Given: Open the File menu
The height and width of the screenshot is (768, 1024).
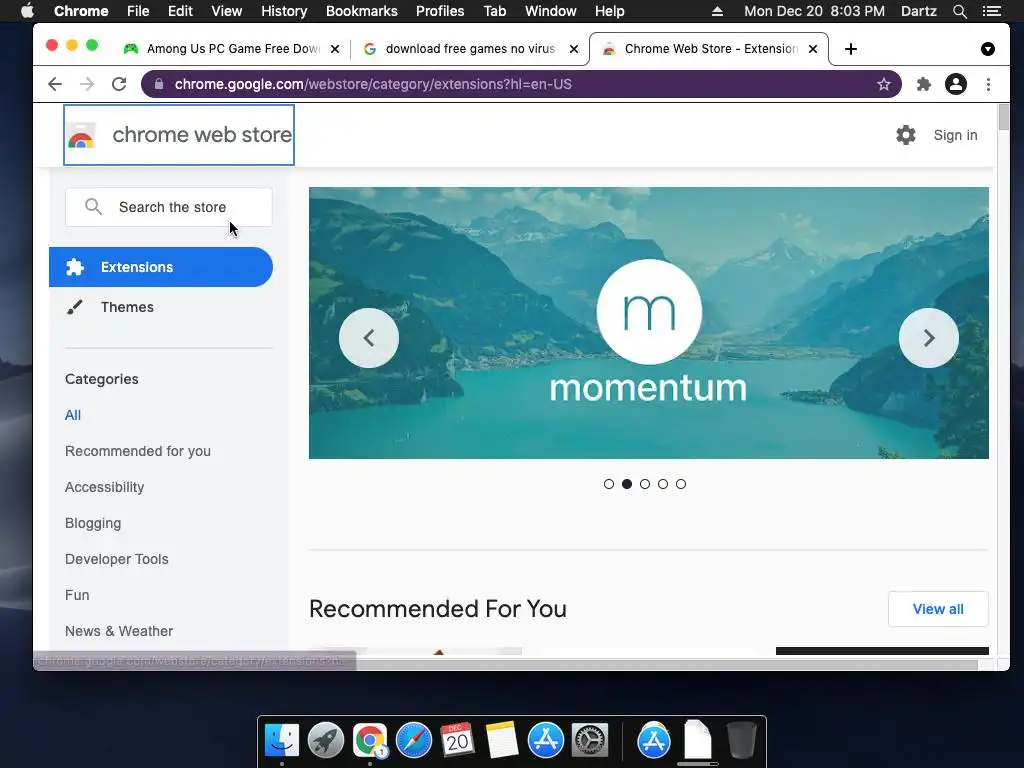Looking at the screenshot, I should (x=138, y=11).
